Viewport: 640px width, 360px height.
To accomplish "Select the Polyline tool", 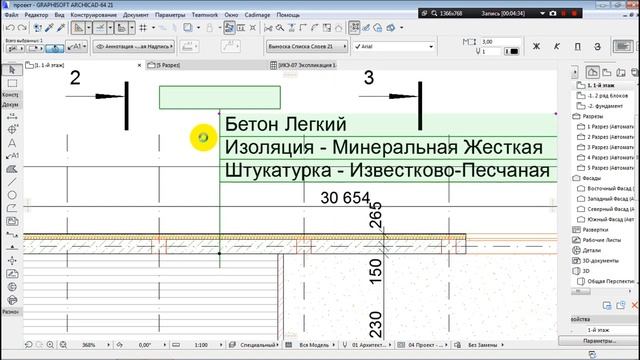I will (x=12, y=208).
